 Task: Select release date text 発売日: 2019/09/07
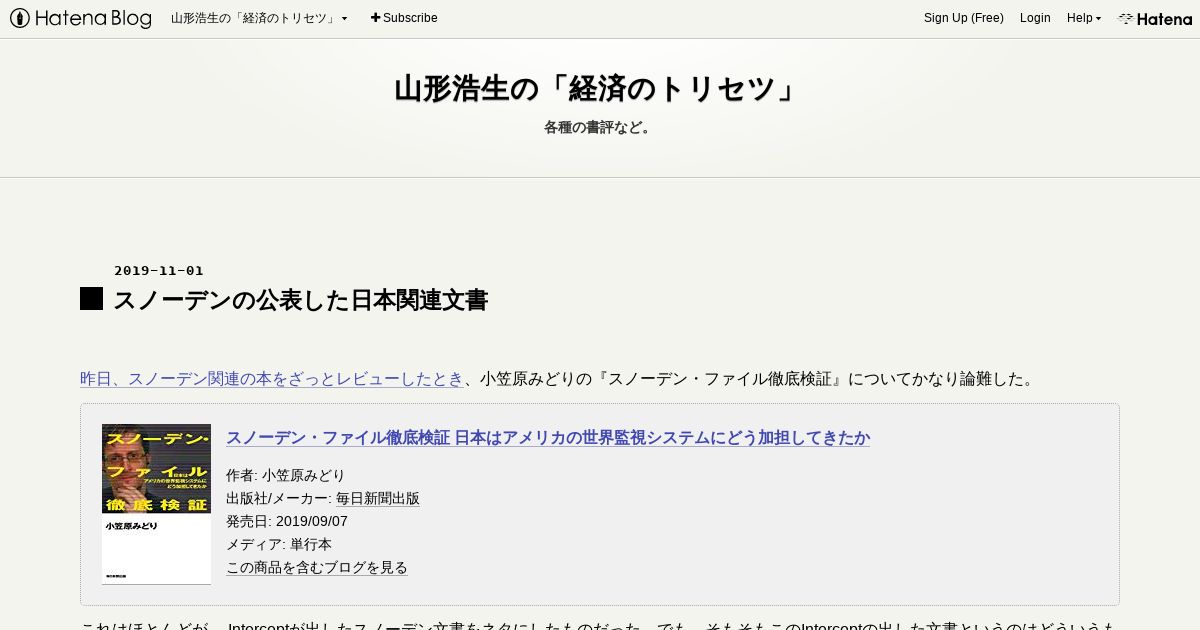click(x=287, y=521)
